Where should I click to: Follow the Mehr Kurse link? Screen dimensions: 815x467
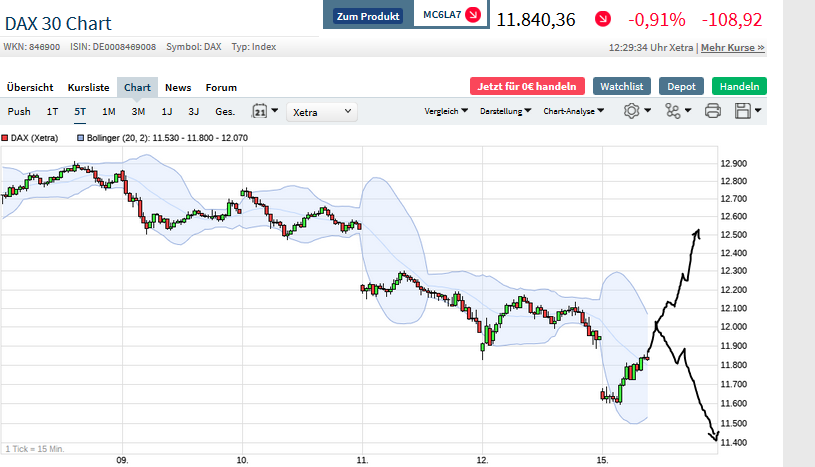(732, 47)
